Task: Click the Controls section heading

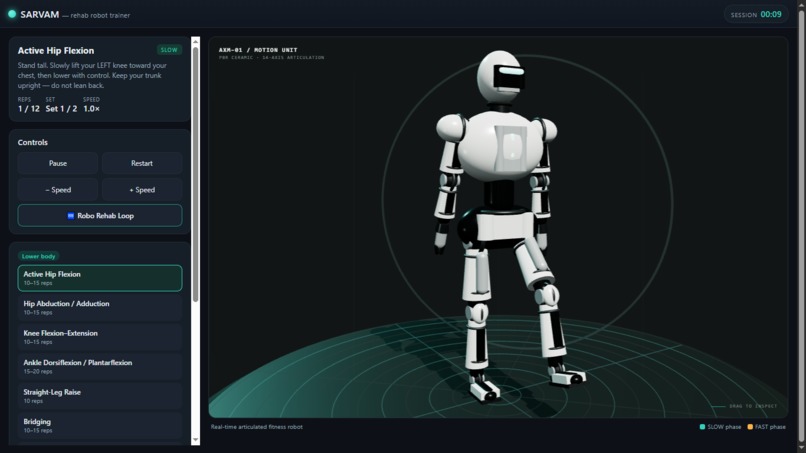Action: point(32,142)
